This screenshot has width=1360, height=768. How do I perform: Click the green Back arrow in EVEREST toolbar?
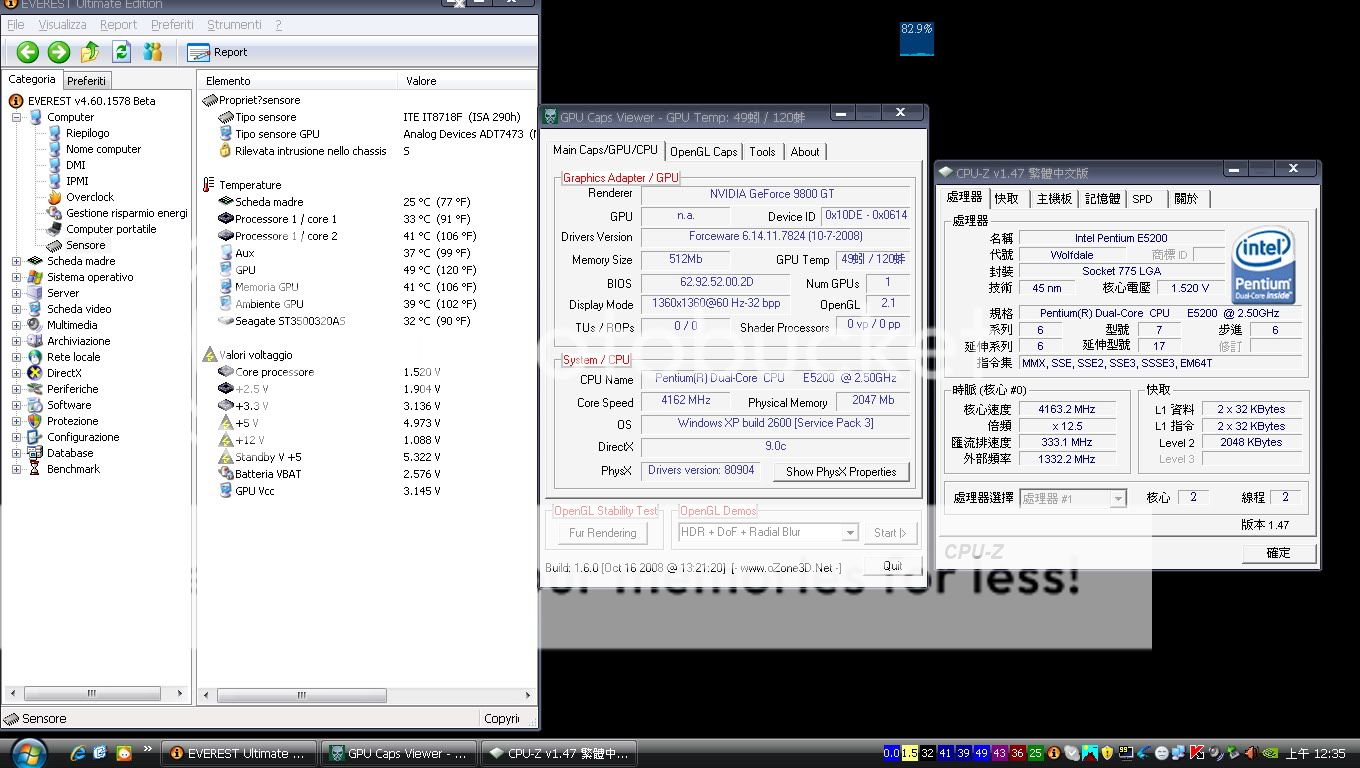[28, 52]
